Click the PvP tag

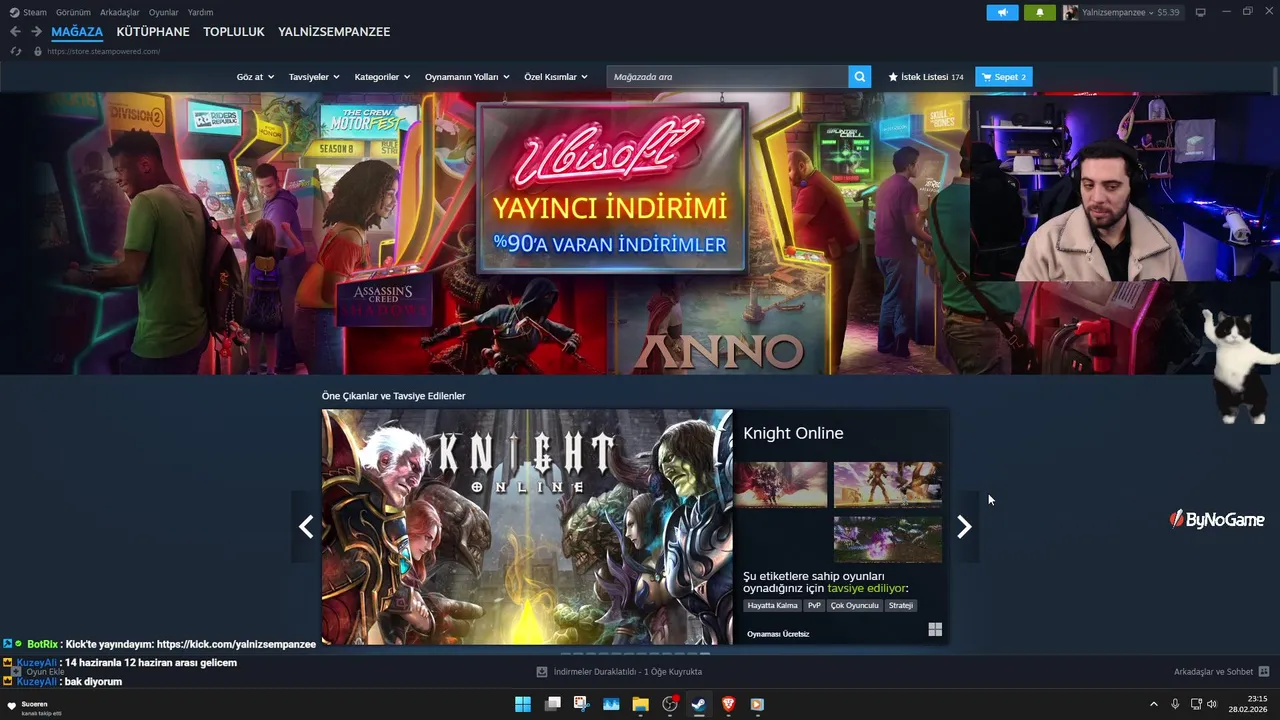click(814, 605)
